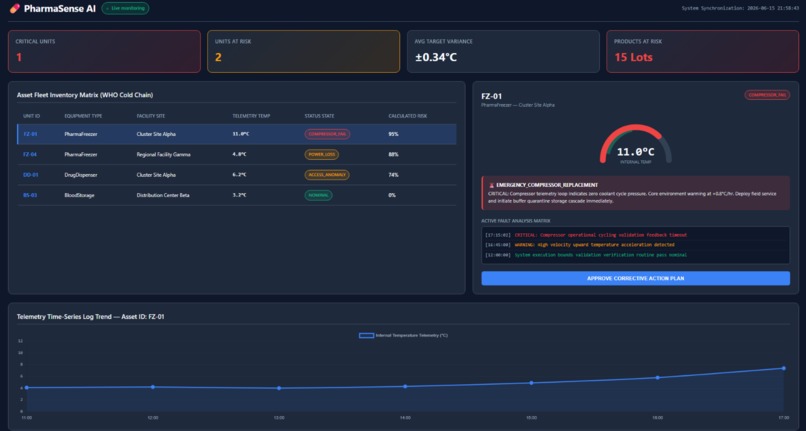
Task: Click the DrugDispenser equipment type cell
Action: [81, 175]
